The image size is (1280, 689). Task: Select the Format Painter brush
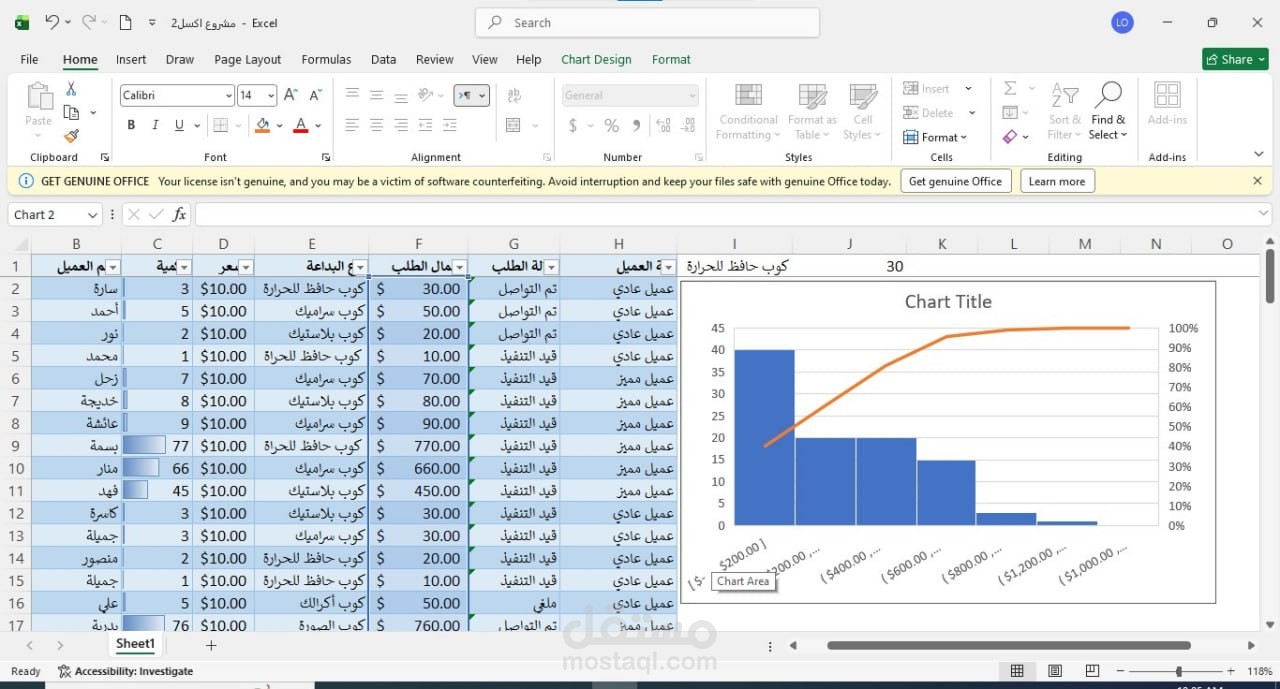(x=71, y=136)
